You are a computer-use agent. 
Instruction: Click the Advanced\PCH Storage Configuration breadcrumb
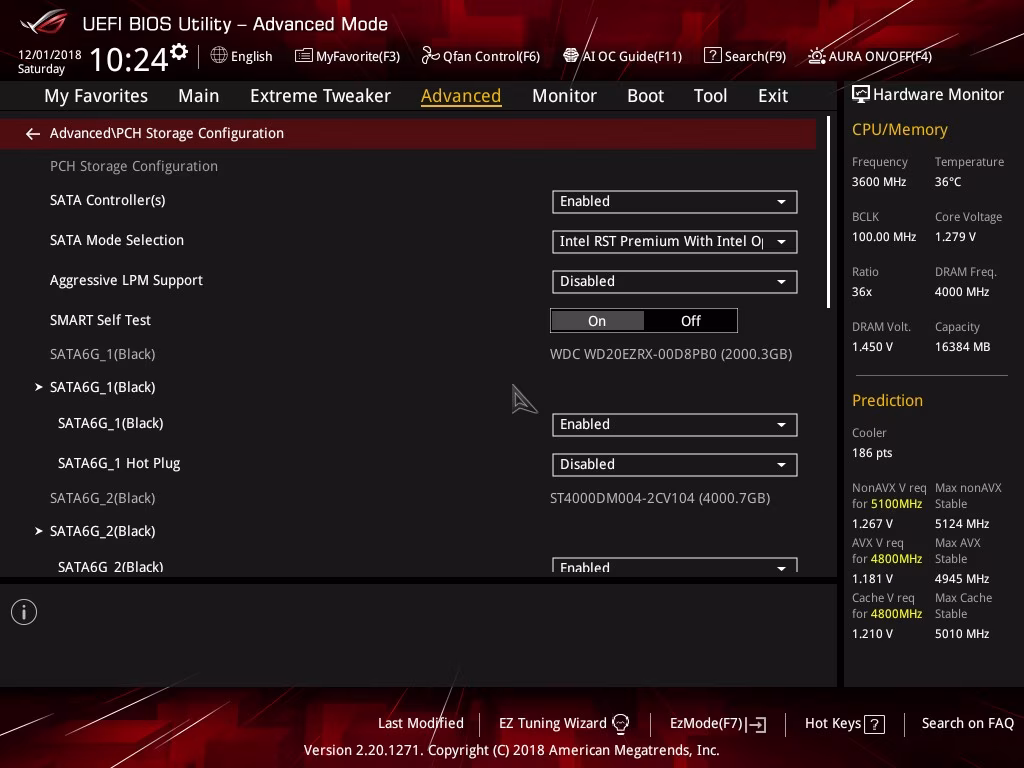(167, 133)
